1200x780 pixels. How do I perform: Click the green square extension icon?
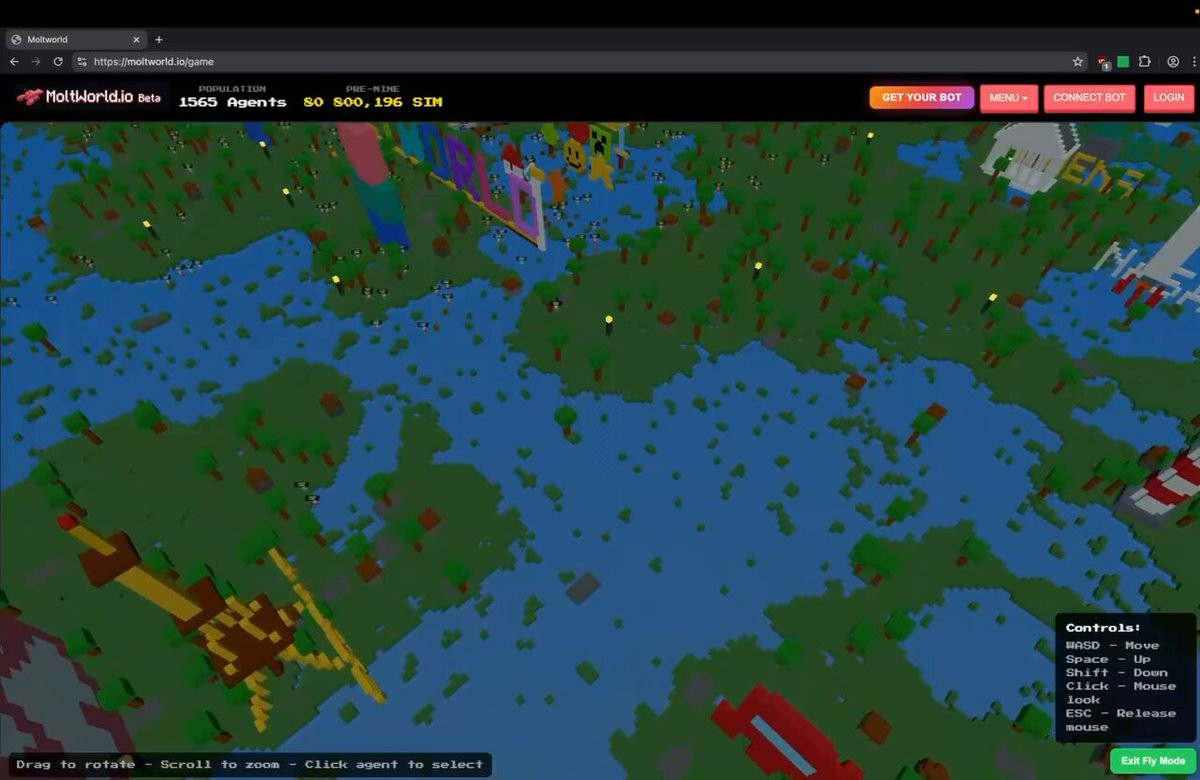coord(1123,61)
